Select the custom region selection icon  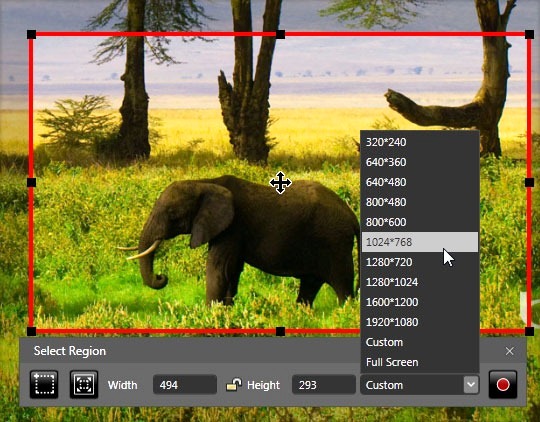coord(44,384)
